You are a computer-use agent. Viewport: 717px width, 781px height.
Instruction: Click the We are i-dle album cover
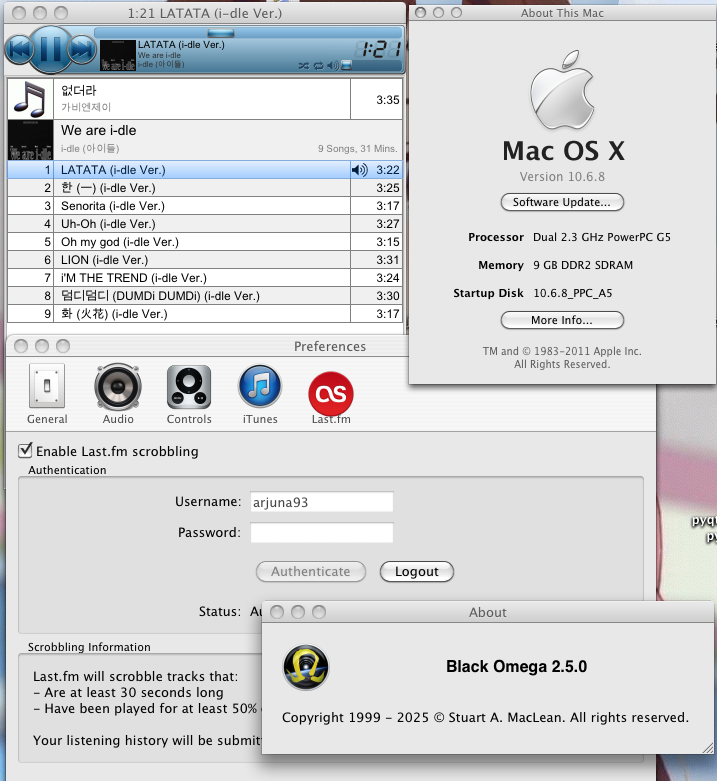click(x=30, y=140)
